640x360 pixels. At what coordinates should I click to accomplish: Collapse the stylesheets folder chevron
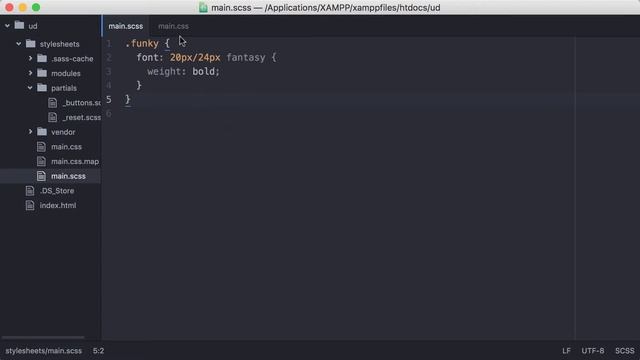click(19, 44)
